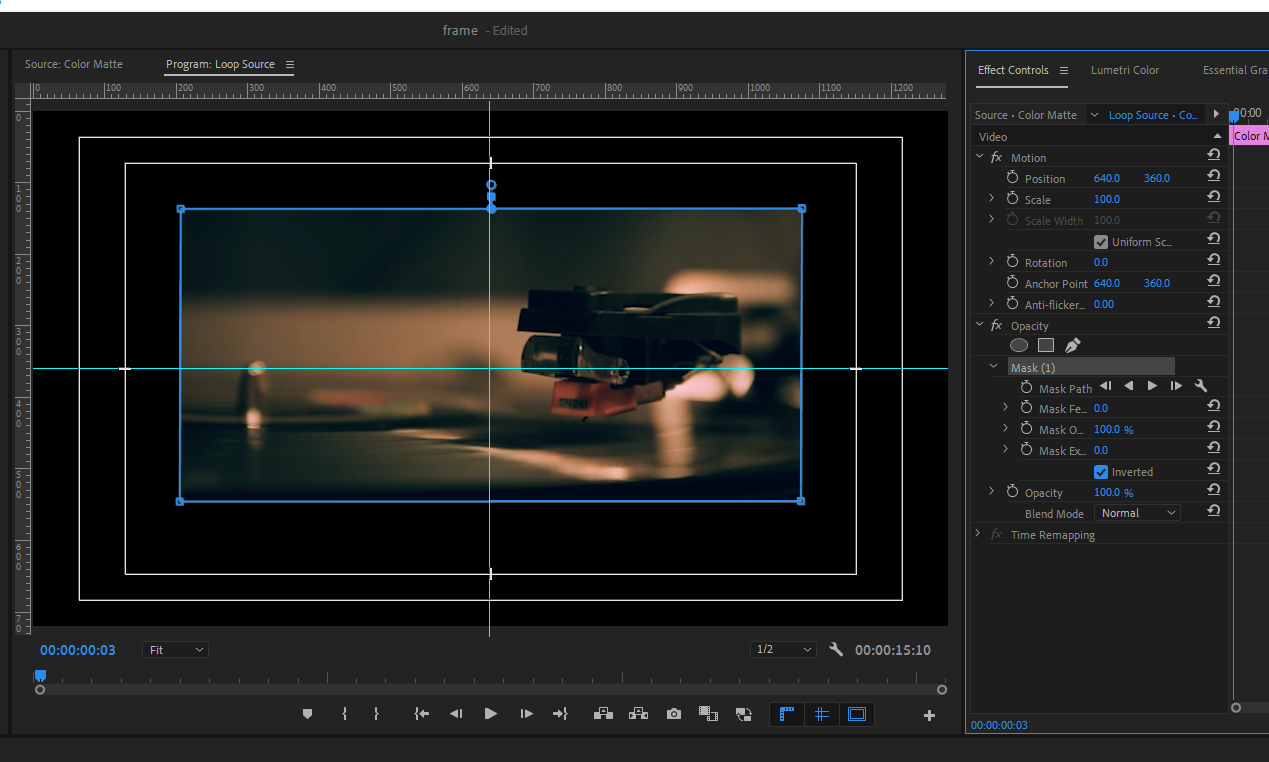Viewport: 1269px width, 762px height.
Task: Open the Fit zoom level dropdown
Action: (175, 650)
